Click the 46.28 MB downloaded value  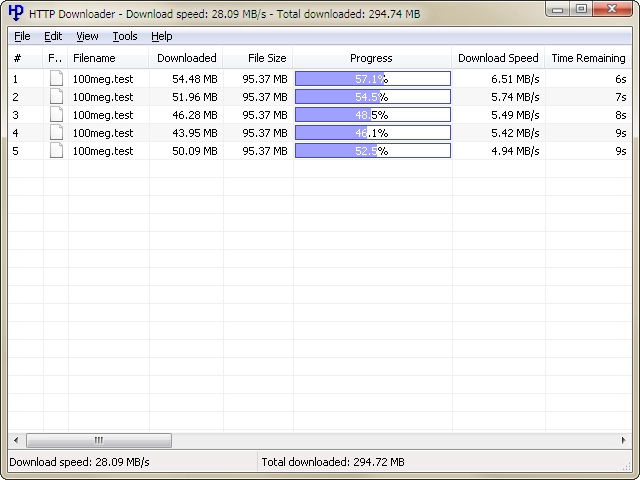click(195, 115)
